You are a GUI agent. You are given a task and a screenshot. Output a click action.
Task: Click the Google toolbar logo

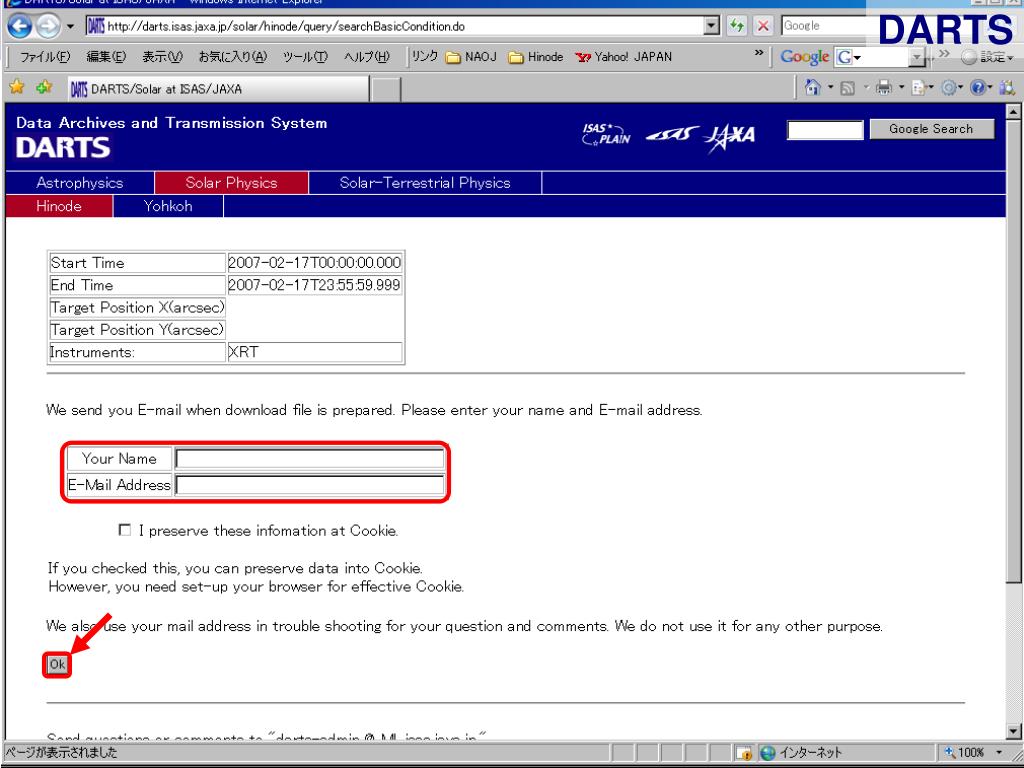click(805, 57)
